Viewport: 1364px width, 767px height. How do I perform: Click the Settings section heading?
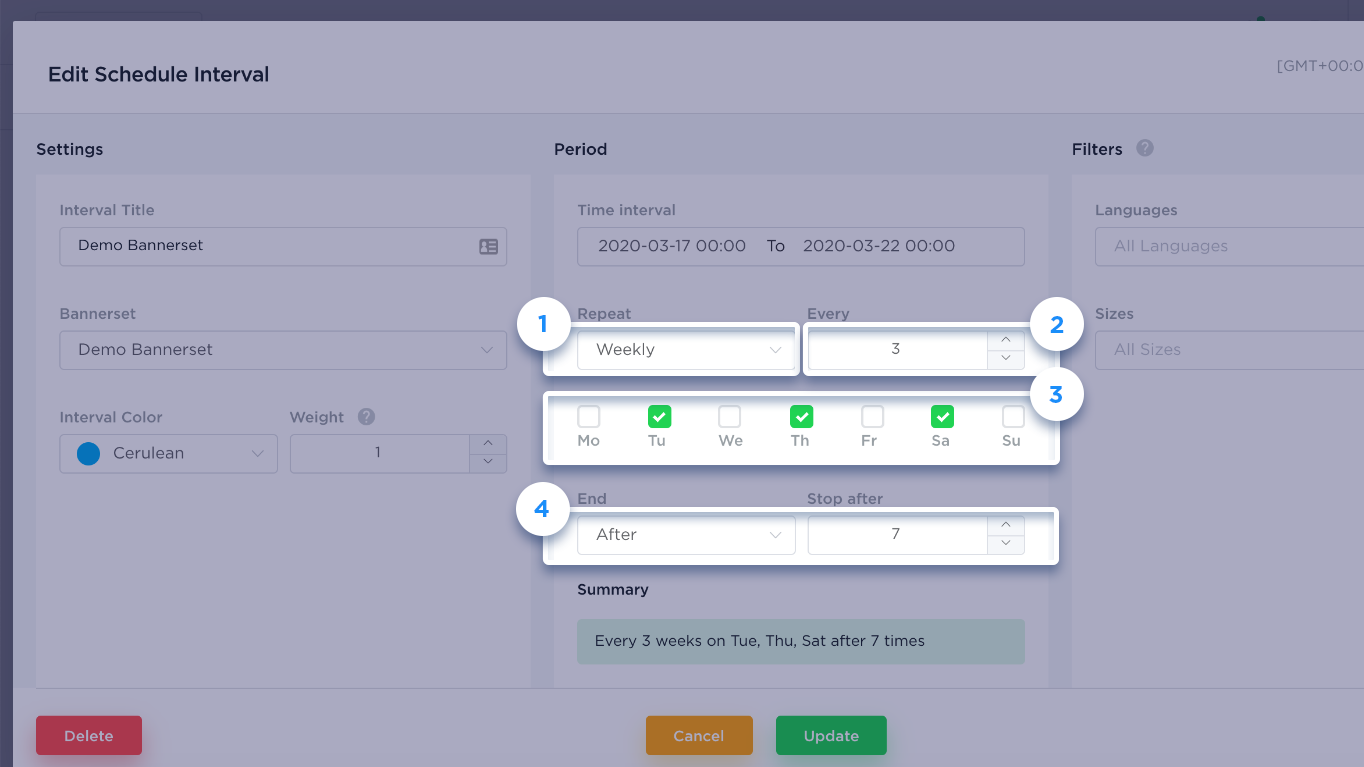click(70, 149)
